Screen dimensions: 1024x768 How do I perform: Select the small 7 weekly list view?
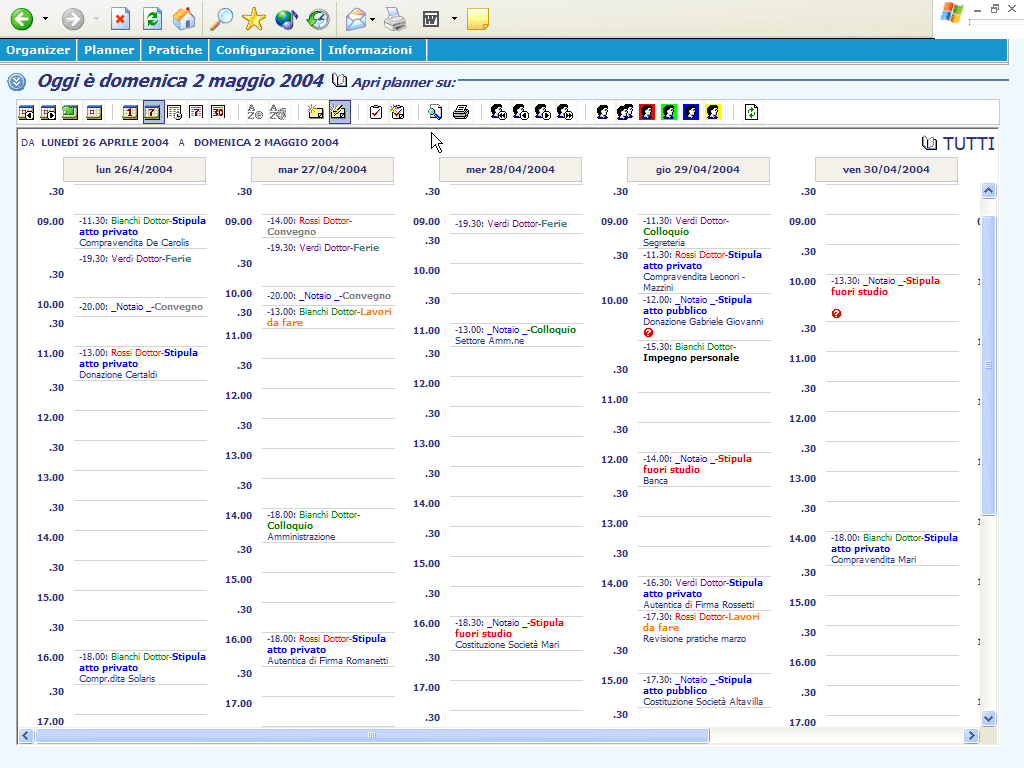(x=196, y=112)
